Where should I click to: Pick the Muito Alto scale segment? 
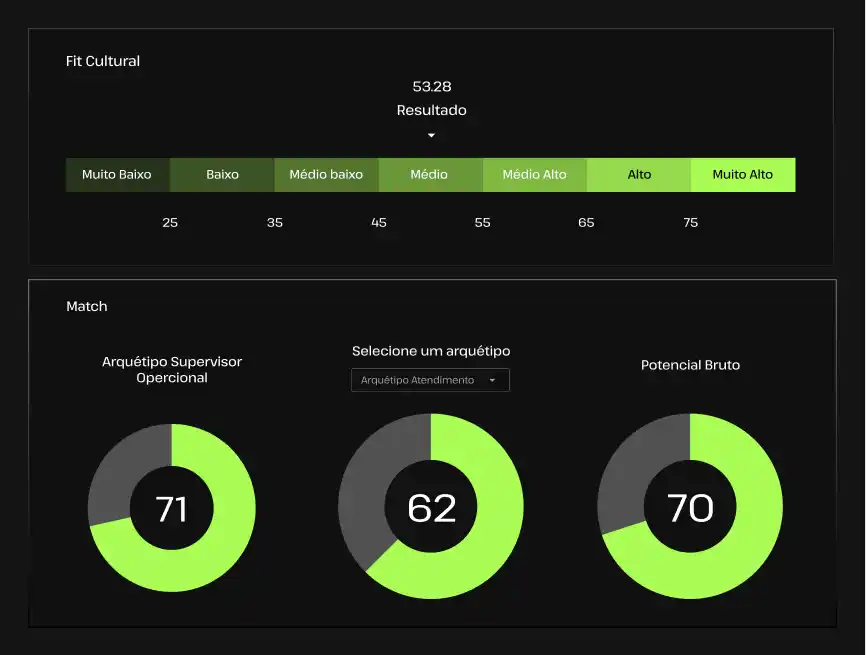tap(742, 174)
